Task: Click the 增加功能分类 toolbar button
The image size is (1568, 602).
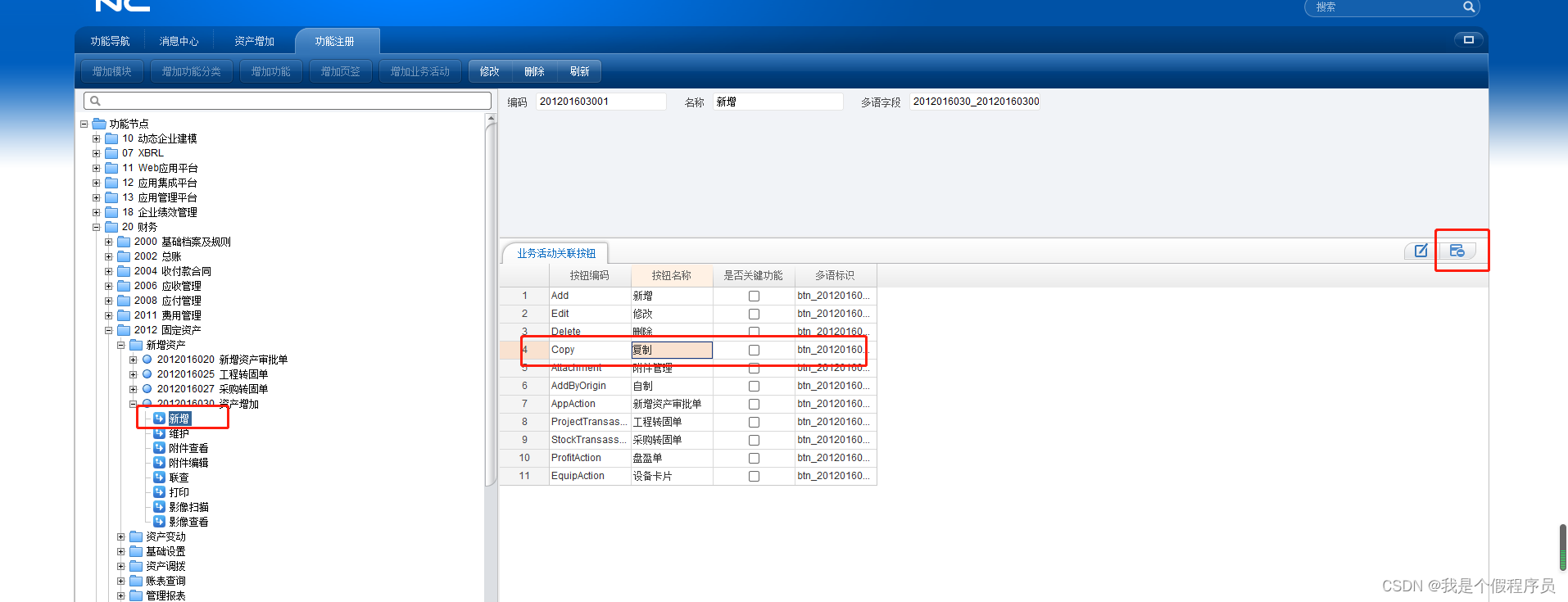Action: pyautogui.click(x=192, y=71)
